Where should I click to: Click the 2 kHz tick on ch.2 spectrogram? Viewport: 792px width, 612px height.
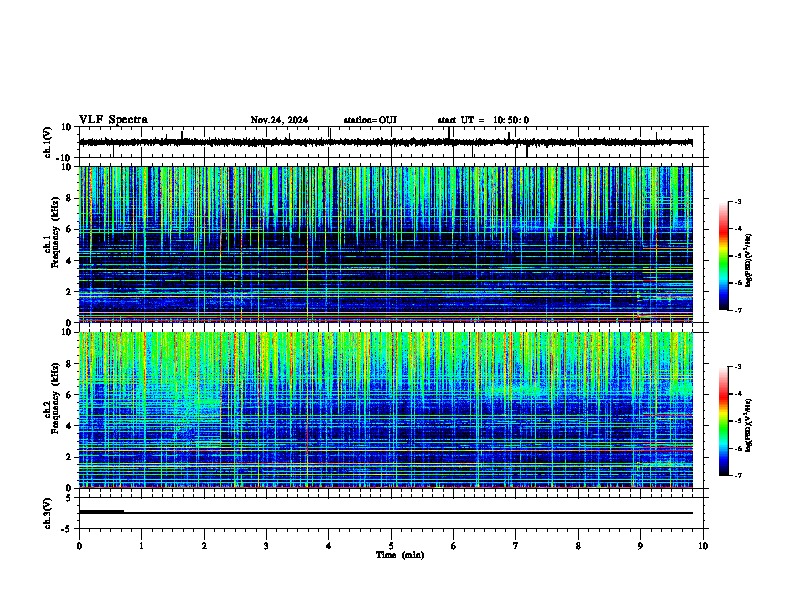coord(69,457)
